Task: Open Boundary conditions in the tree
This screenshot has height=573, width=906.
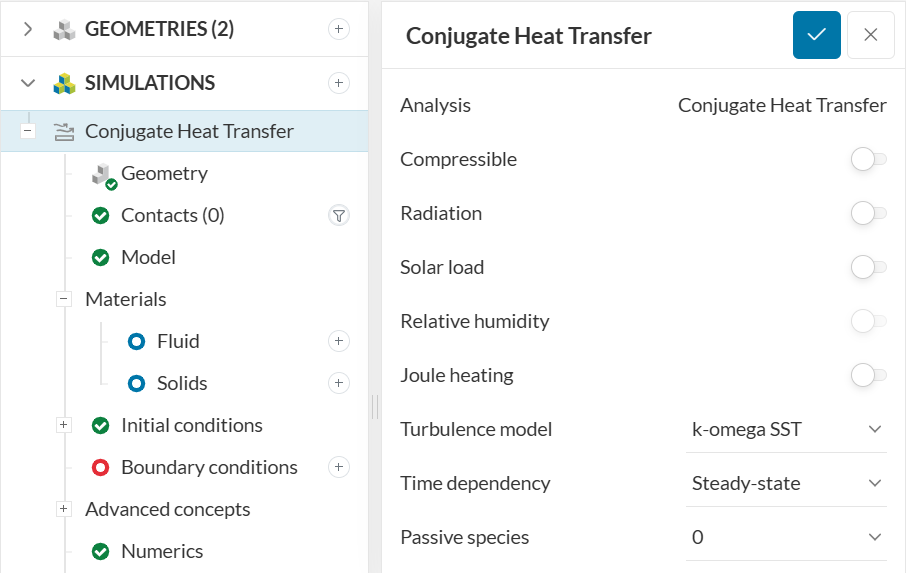Action: click(208, 467)
